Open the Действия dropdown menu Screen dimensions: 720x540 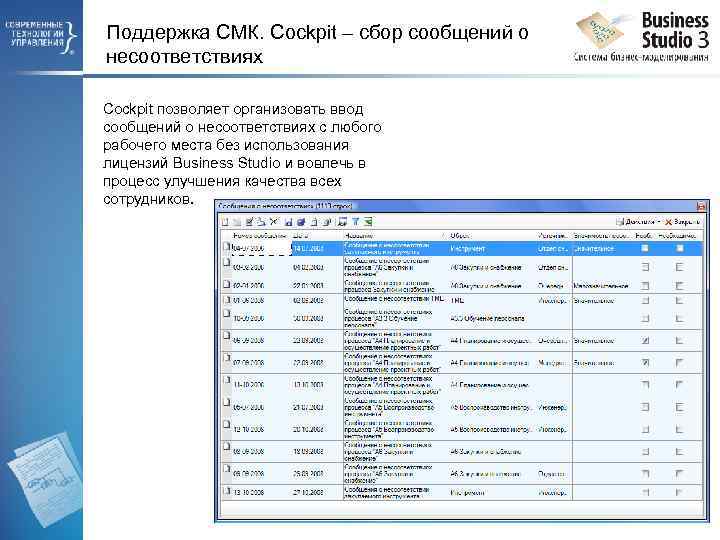click(638, 222)
